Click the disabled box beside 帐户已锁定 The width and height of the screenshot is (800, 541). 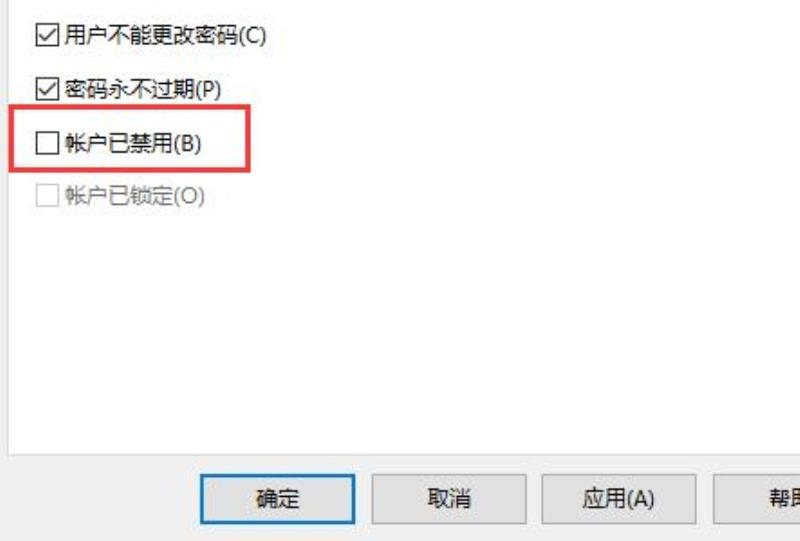pyautogui.click(x=47, y=195)
